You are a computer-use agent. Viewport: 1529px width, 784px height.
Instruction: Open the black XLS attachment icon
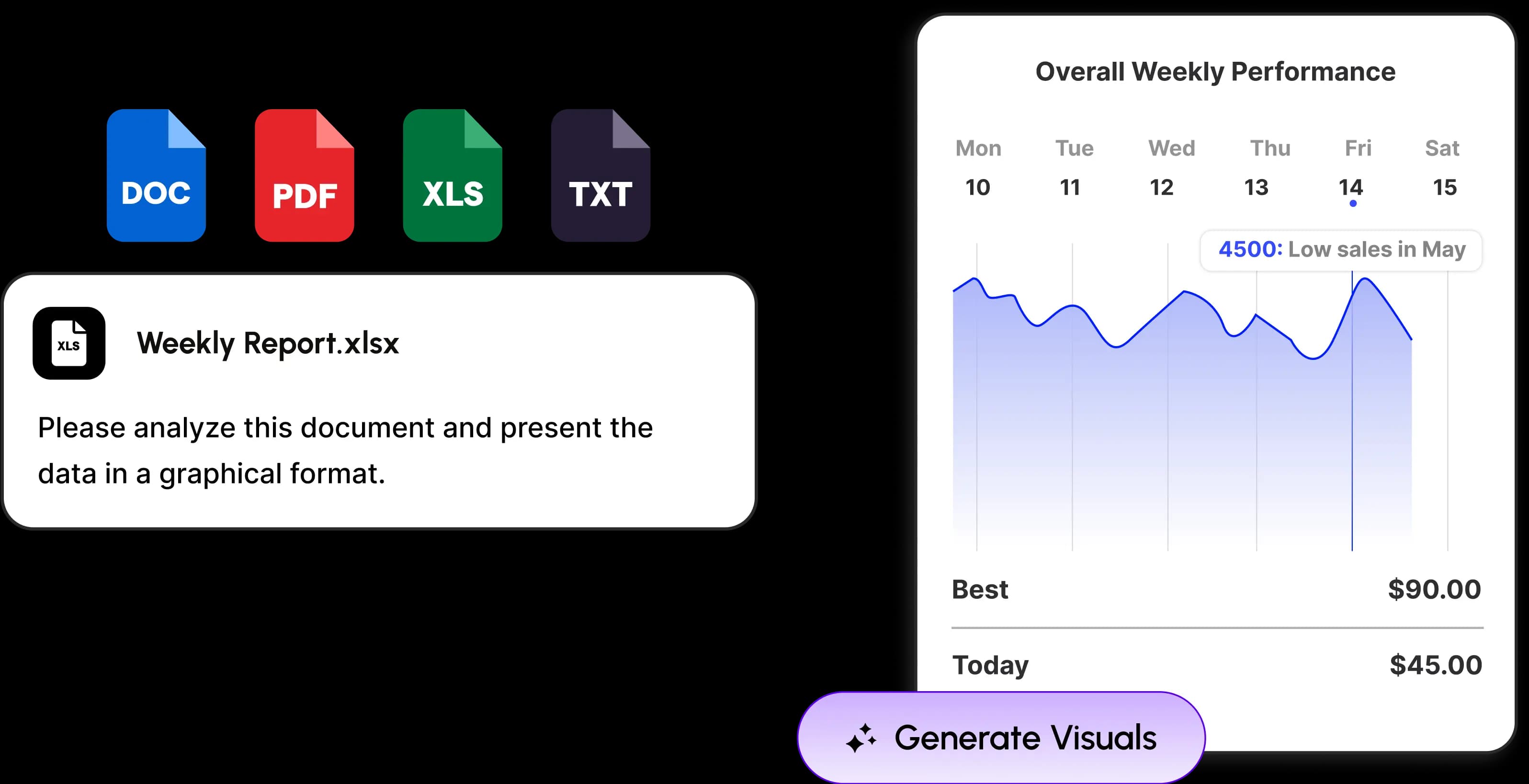click(69, 343)
